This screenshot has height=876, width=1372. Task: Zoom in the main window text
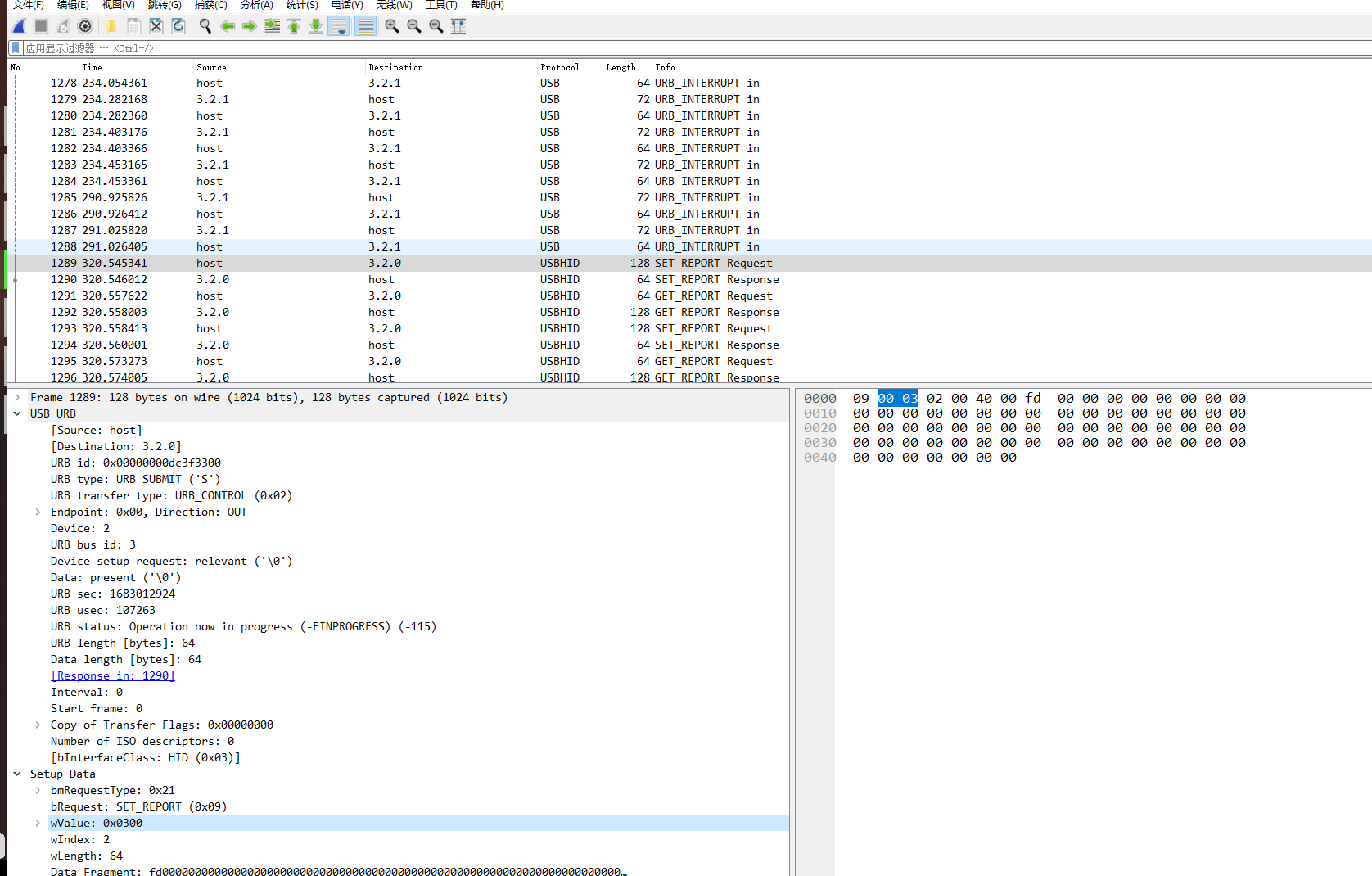[392, 26]
